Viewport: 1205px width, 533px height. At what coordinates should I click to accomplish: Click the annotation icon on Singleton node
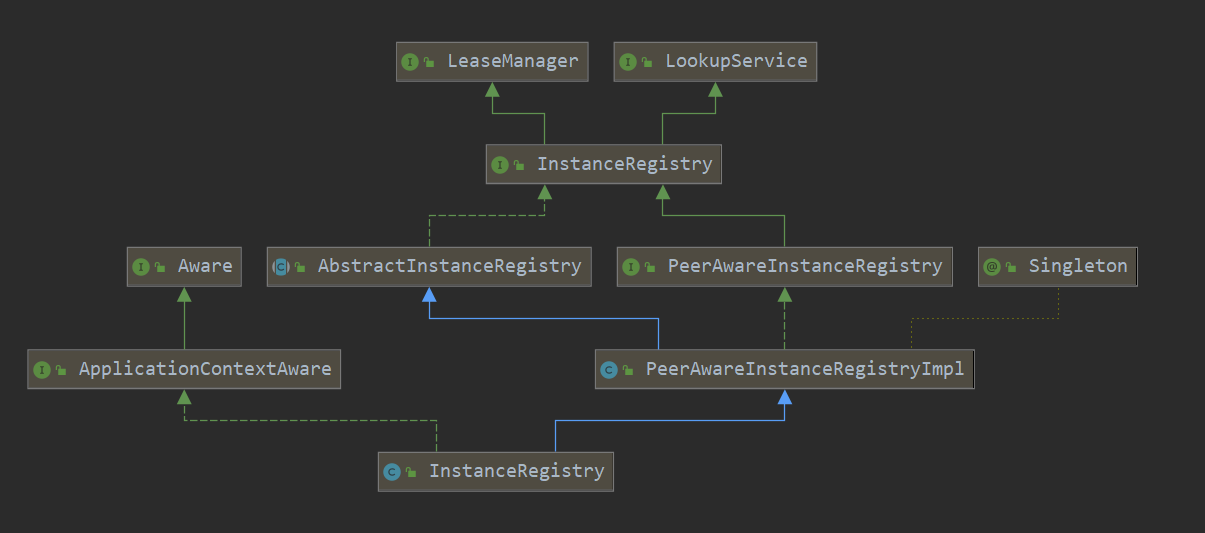tap(992, 267)
